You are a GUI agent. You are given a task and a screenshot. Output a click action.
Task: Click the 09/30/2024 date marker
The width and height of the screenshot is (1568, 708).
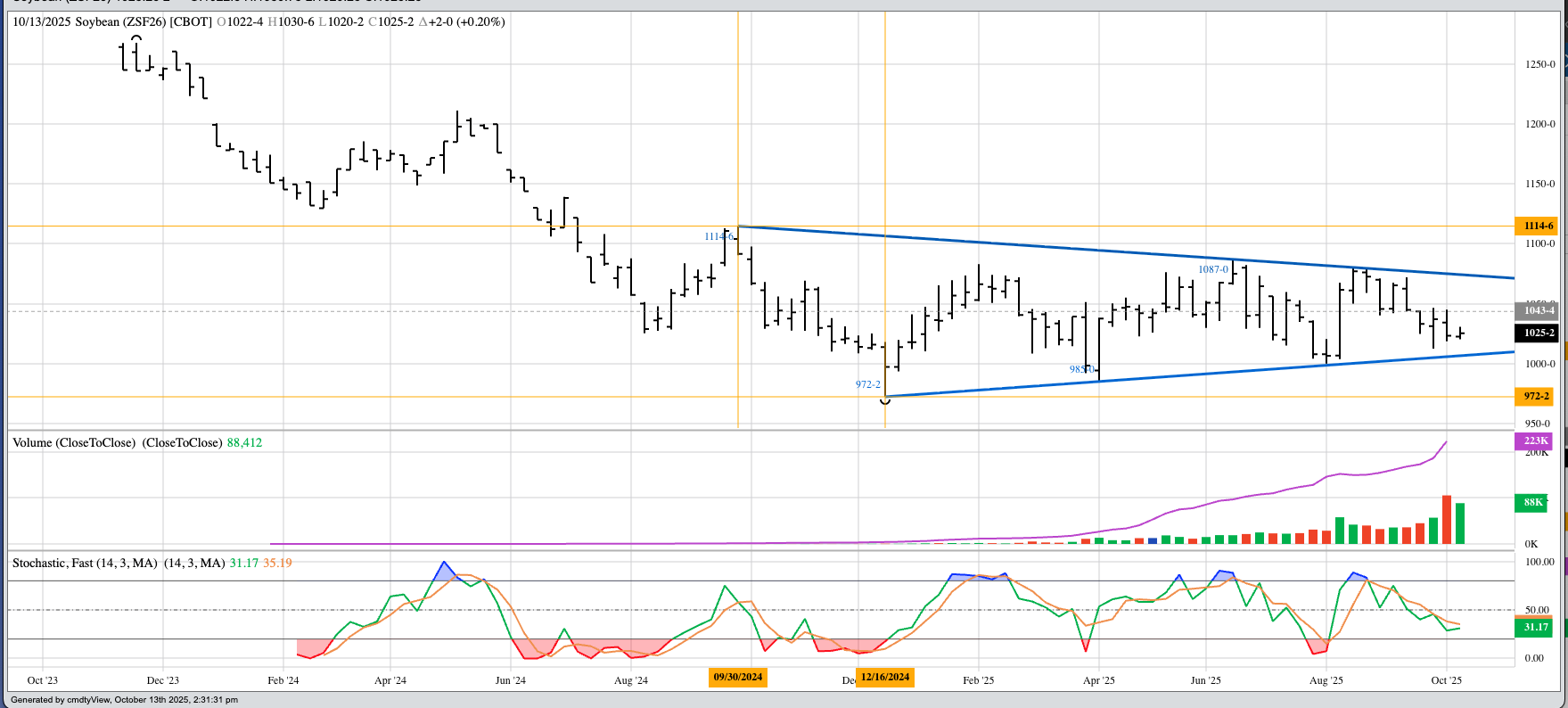(738, 677)
